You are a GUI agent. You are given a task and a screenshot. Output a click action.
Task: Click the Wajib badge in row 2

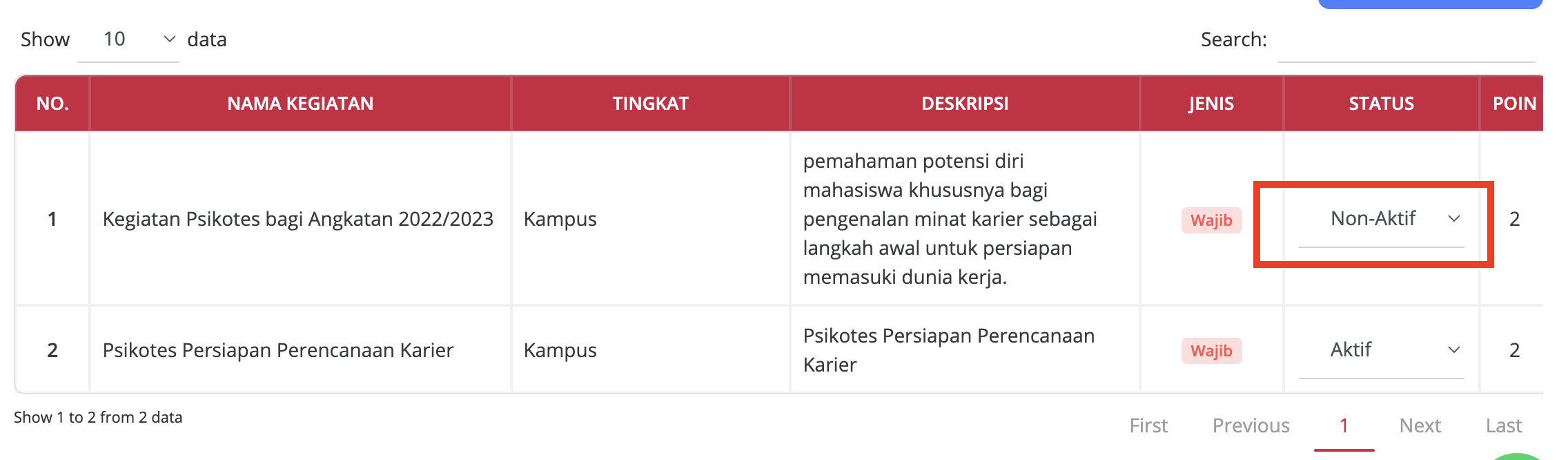[1211, 351]
